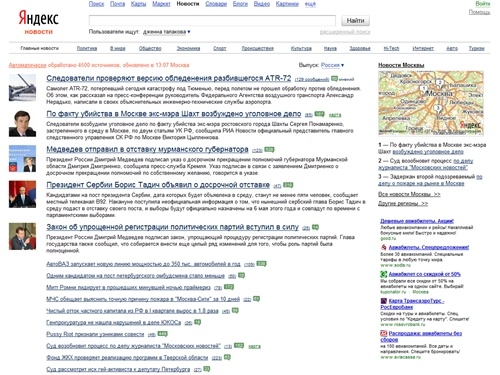Go to Словари service tab

pos(216,4)
